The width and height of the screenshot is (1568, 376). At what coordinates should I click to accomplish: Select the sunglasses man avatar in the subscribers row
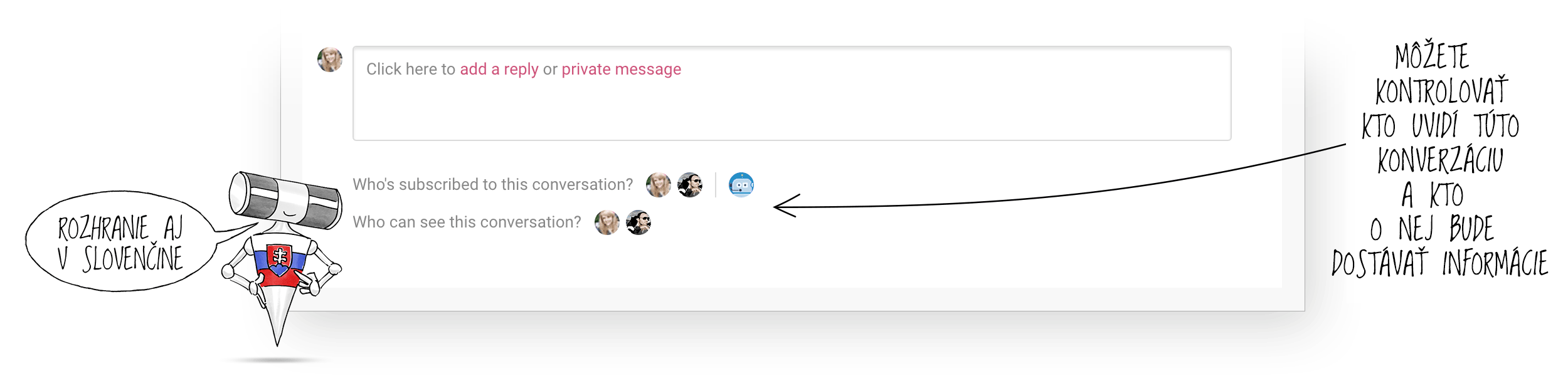[x=691, y=185]
